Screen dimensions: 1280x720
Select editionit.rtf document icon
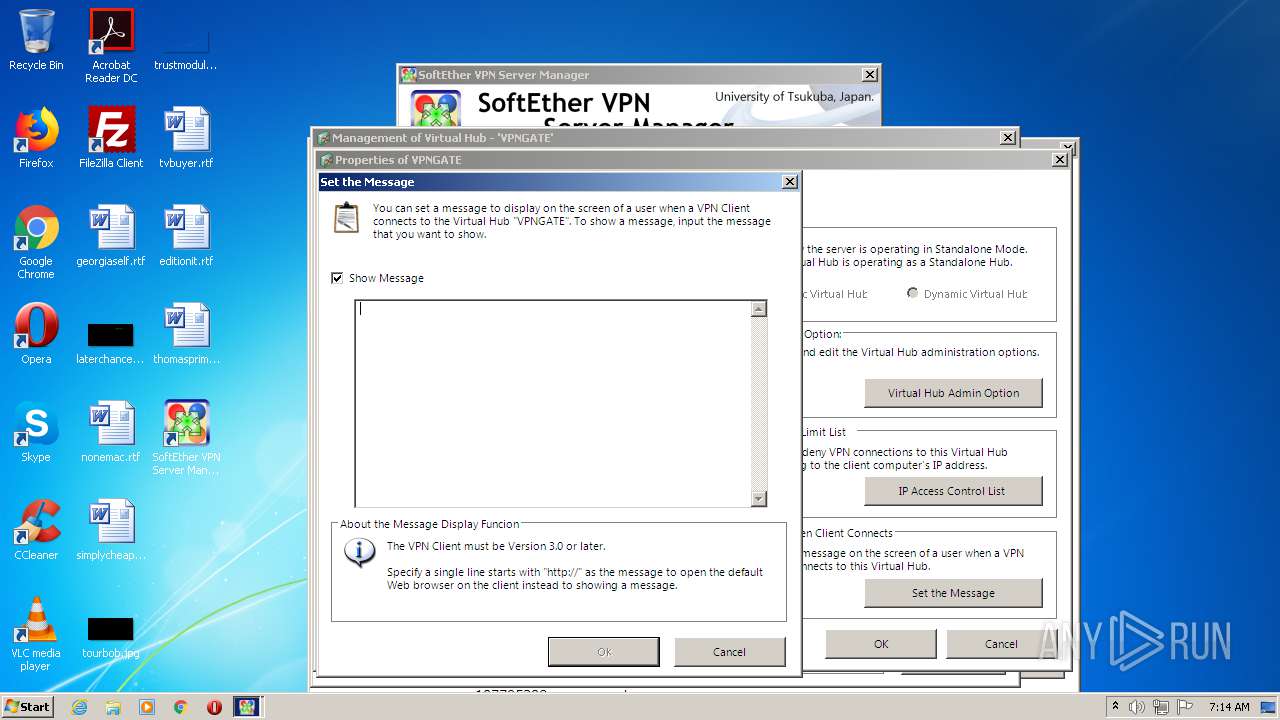186,236
